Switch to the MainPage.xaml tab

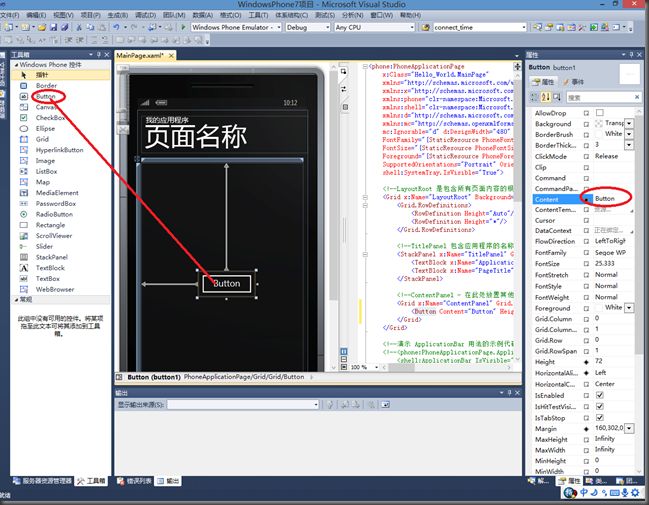pos(141,55)
